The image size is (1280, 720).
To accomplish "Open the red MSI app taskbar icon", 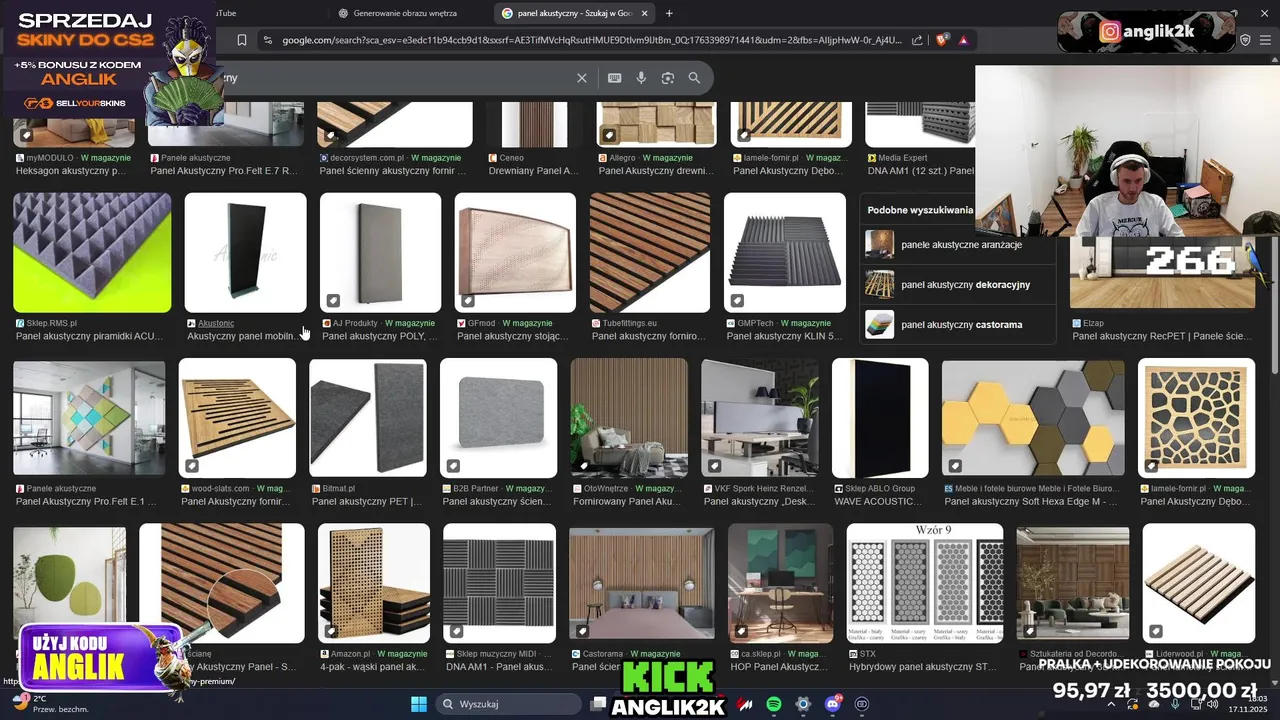I will point(745,704).
